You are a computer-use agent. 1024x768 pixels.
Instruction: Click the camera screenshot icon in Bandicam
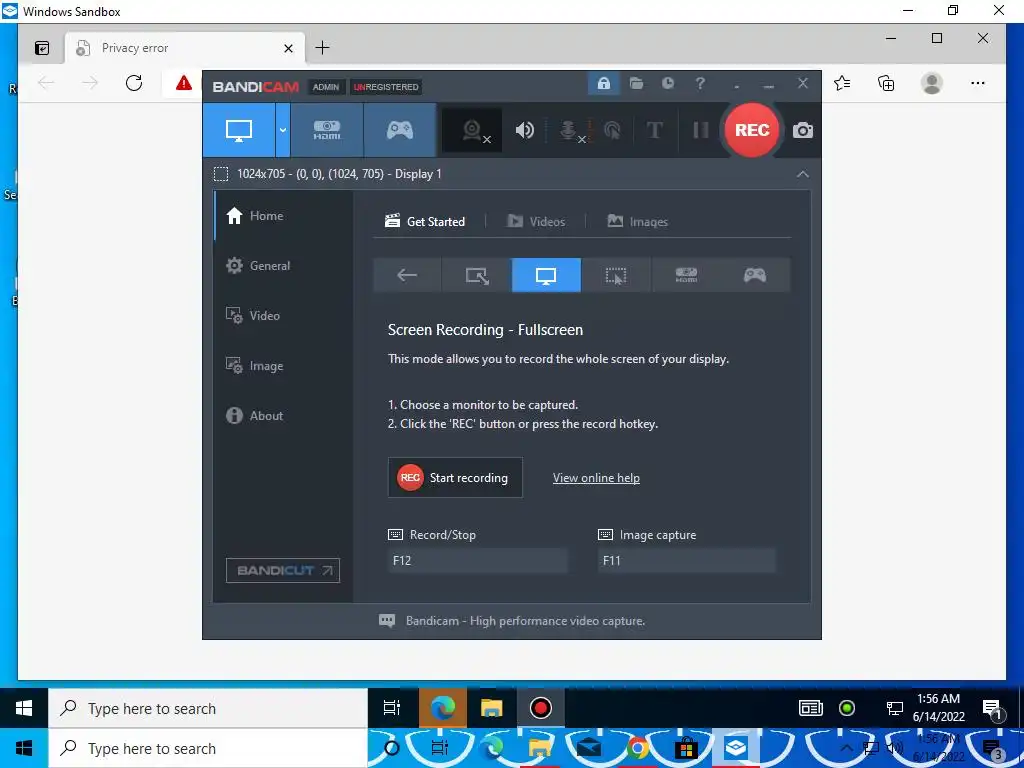click(803, 130)
